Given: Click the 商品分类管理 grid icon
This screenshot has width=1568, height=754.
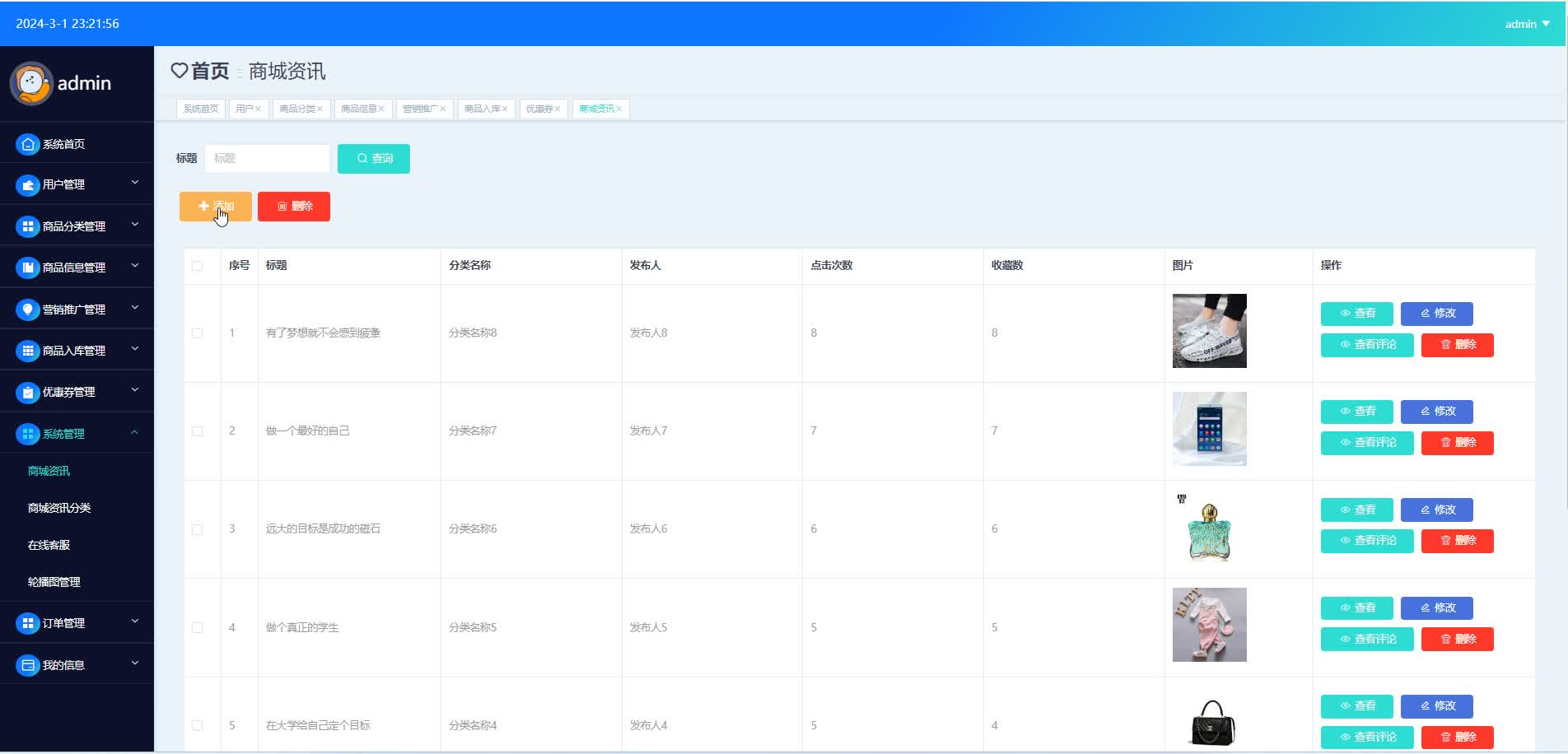Looking at the screenshot, I should (x=28, y=226).
